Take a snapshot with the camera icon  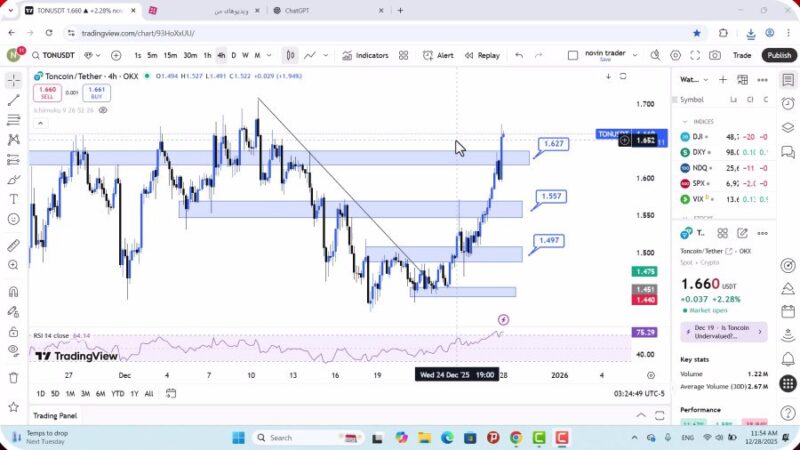click(715, 56)
